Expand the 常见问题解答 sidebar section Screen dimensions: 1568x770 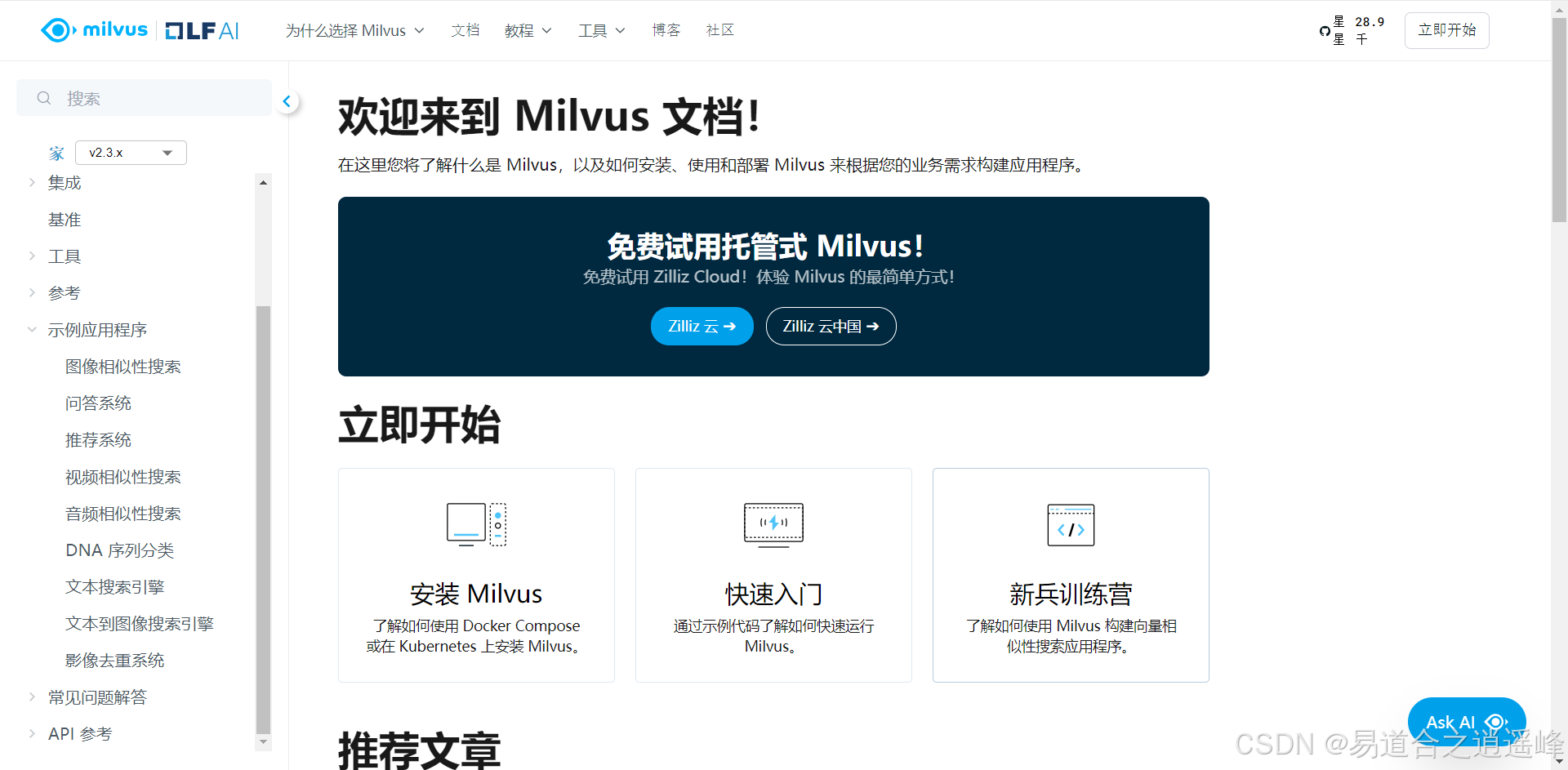point(32,697)
